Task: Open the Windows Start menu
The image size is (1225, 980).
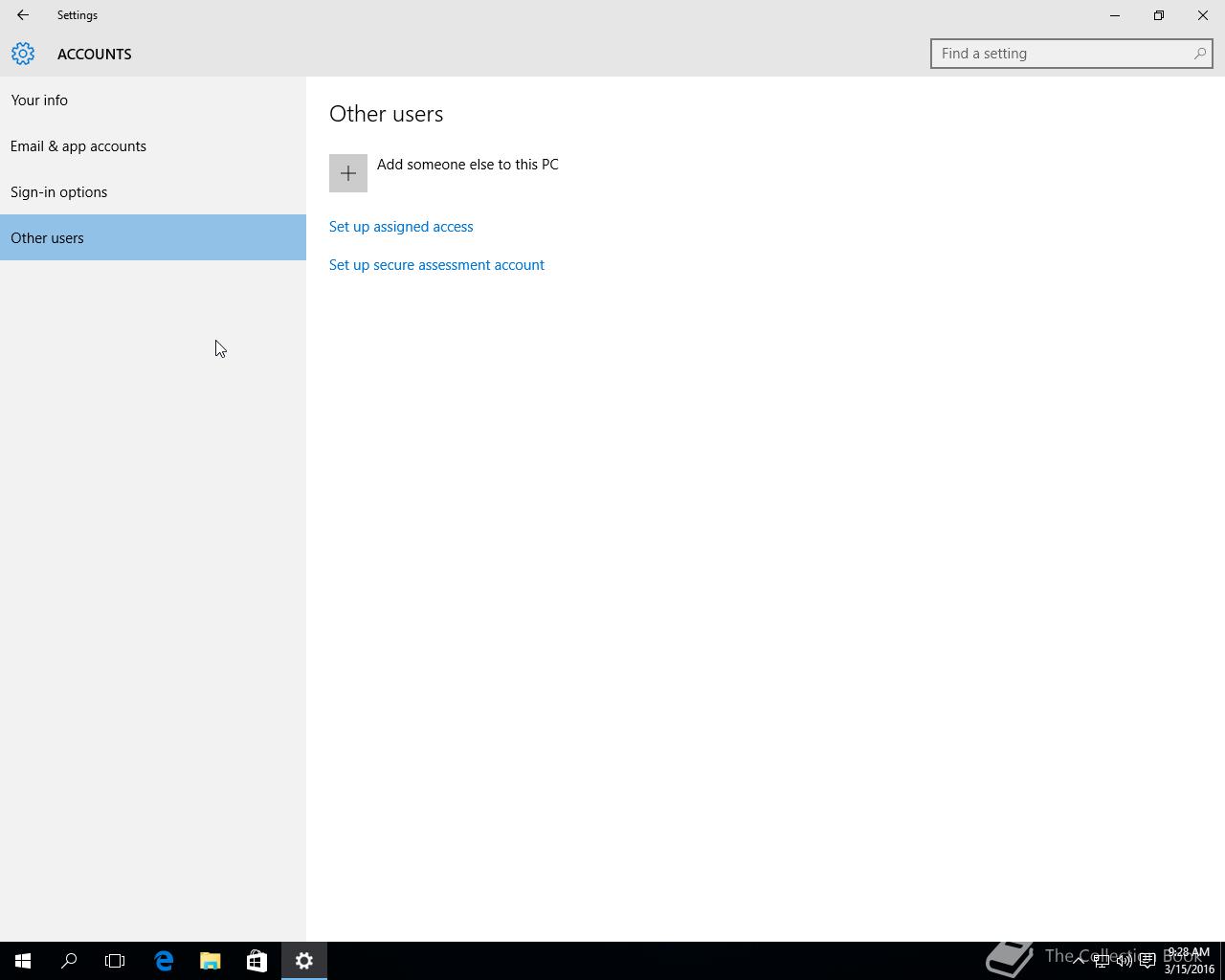Action: pyautogui.click(x=23, y=961)
